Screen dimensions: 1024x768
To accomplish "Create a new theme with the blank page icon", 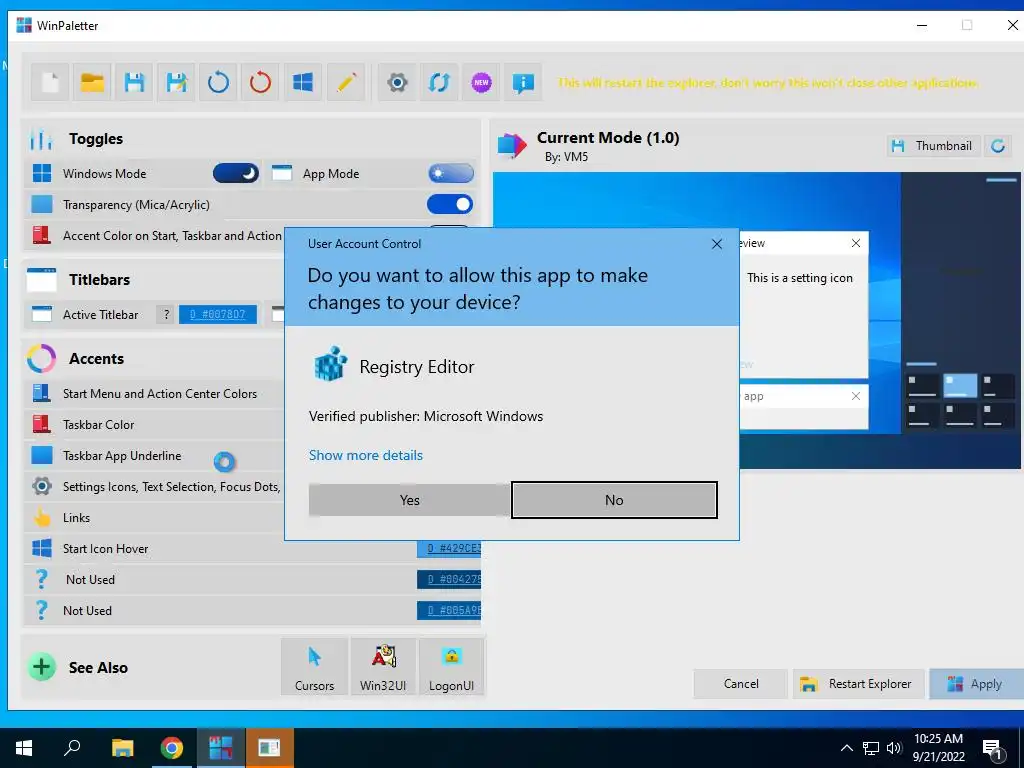I will coord(50,83).
